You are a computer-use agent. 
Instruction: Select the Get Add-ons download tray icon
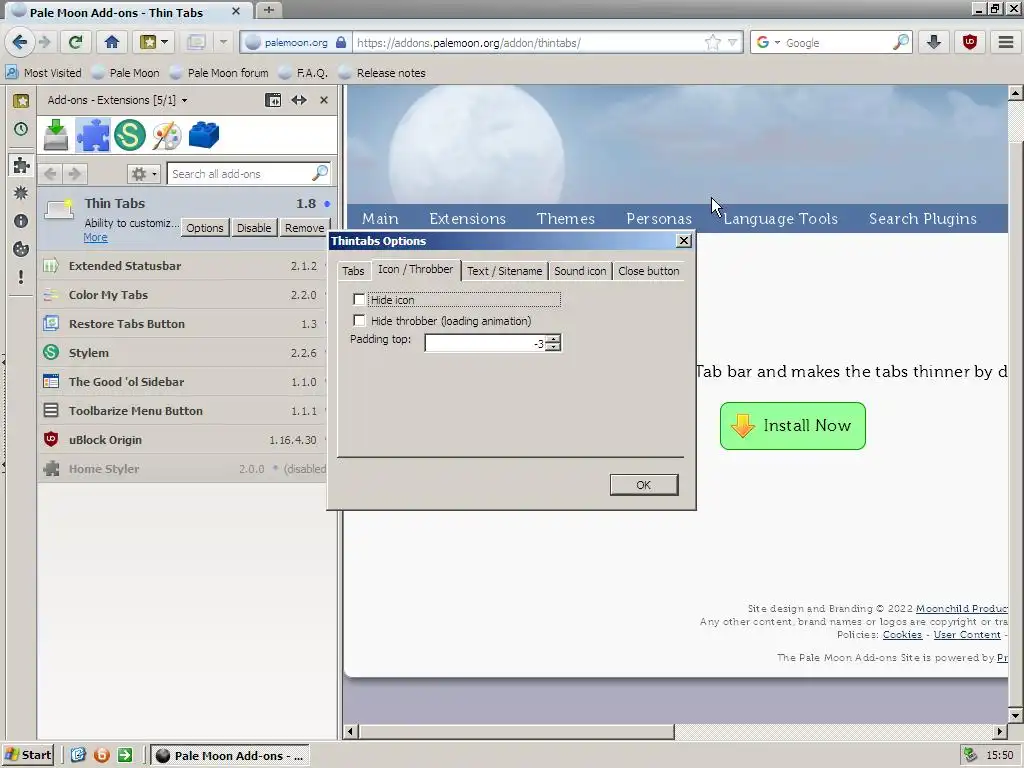56,135
